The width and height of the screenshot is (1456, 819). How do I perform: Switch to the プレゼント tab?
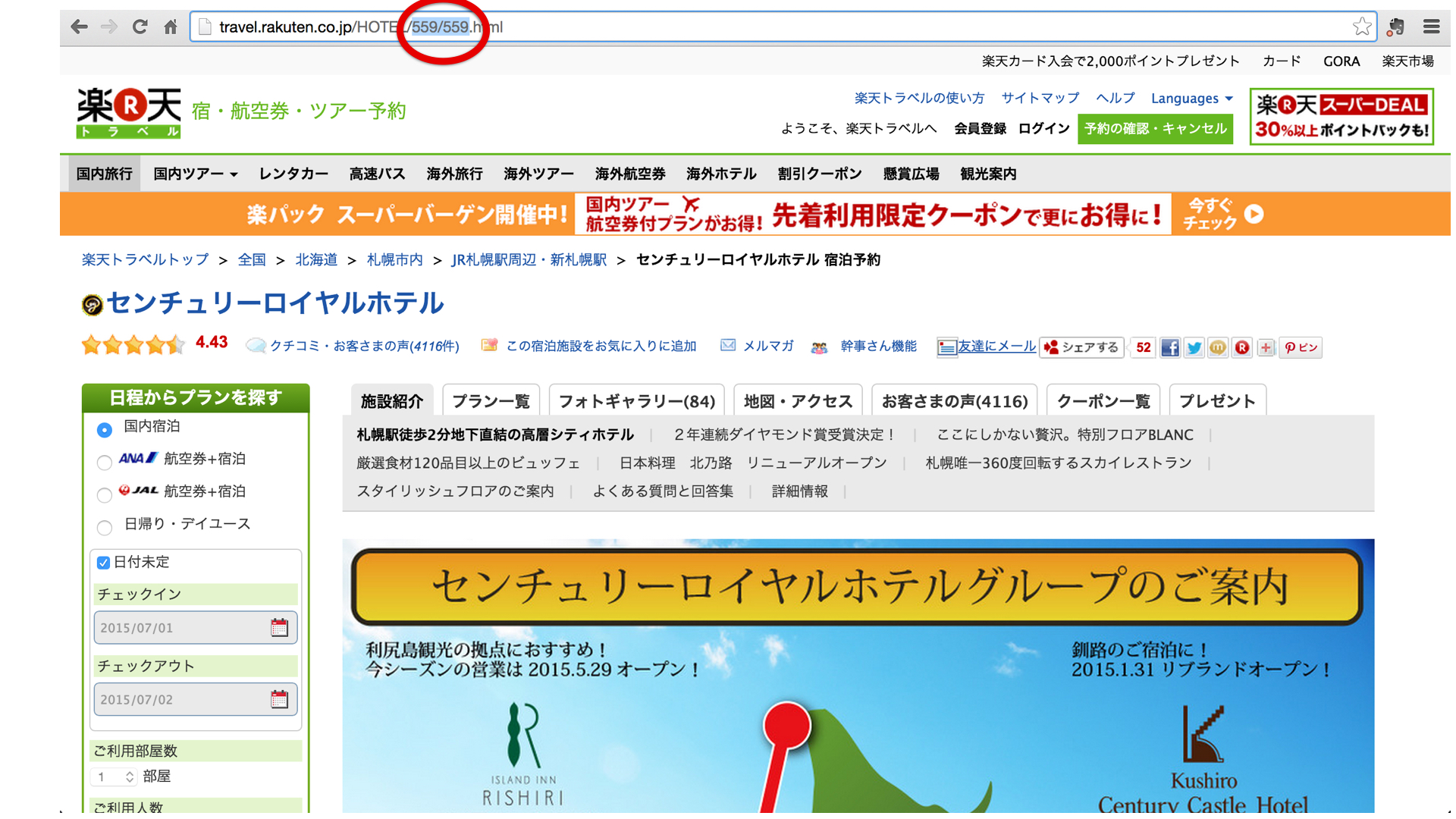1217,400
